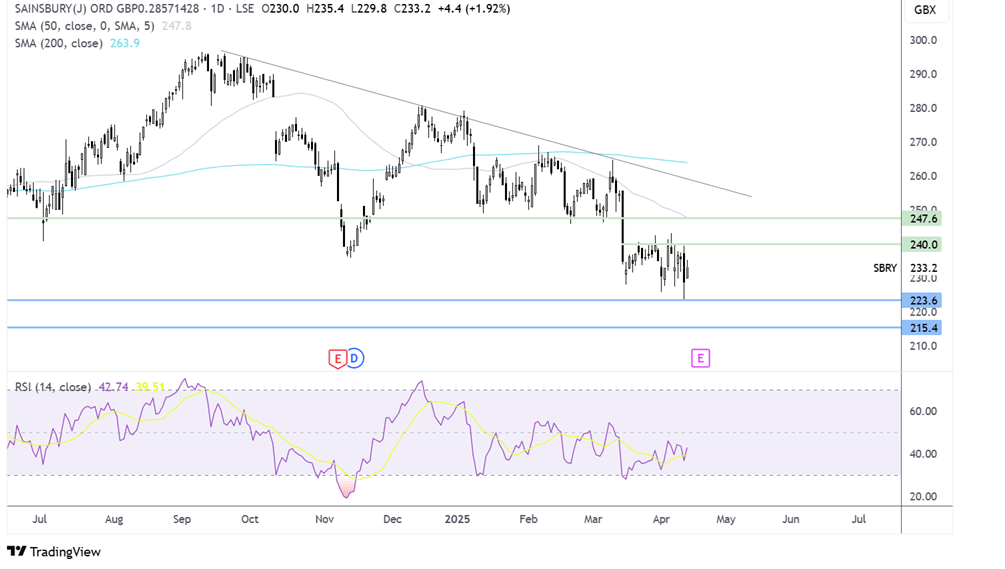1005x569 pixels.
Task: Click the red E earnings marker in November
Action: pyautogui.click(x=337, y=359)
